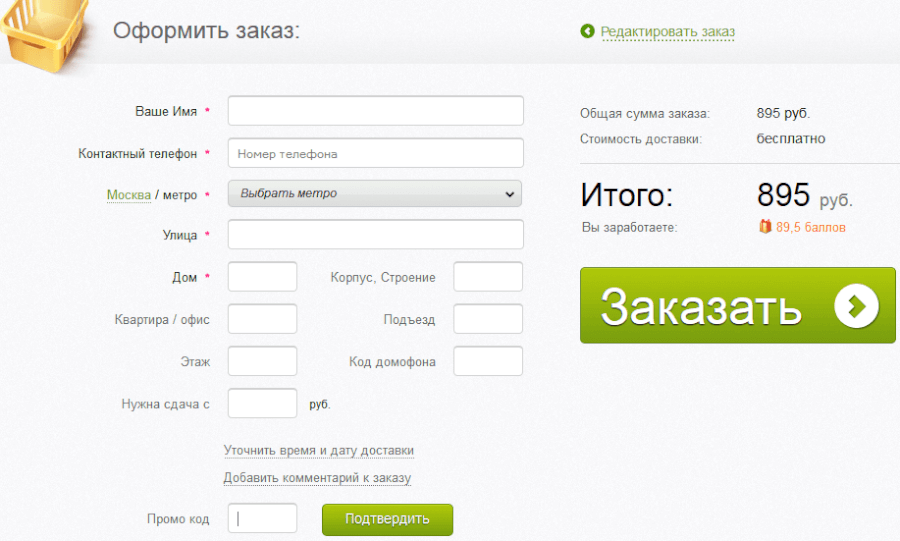Click the Дом input box
Image resolution: width=900 pixels, height=541 pixels.
[x=262, y=277]
